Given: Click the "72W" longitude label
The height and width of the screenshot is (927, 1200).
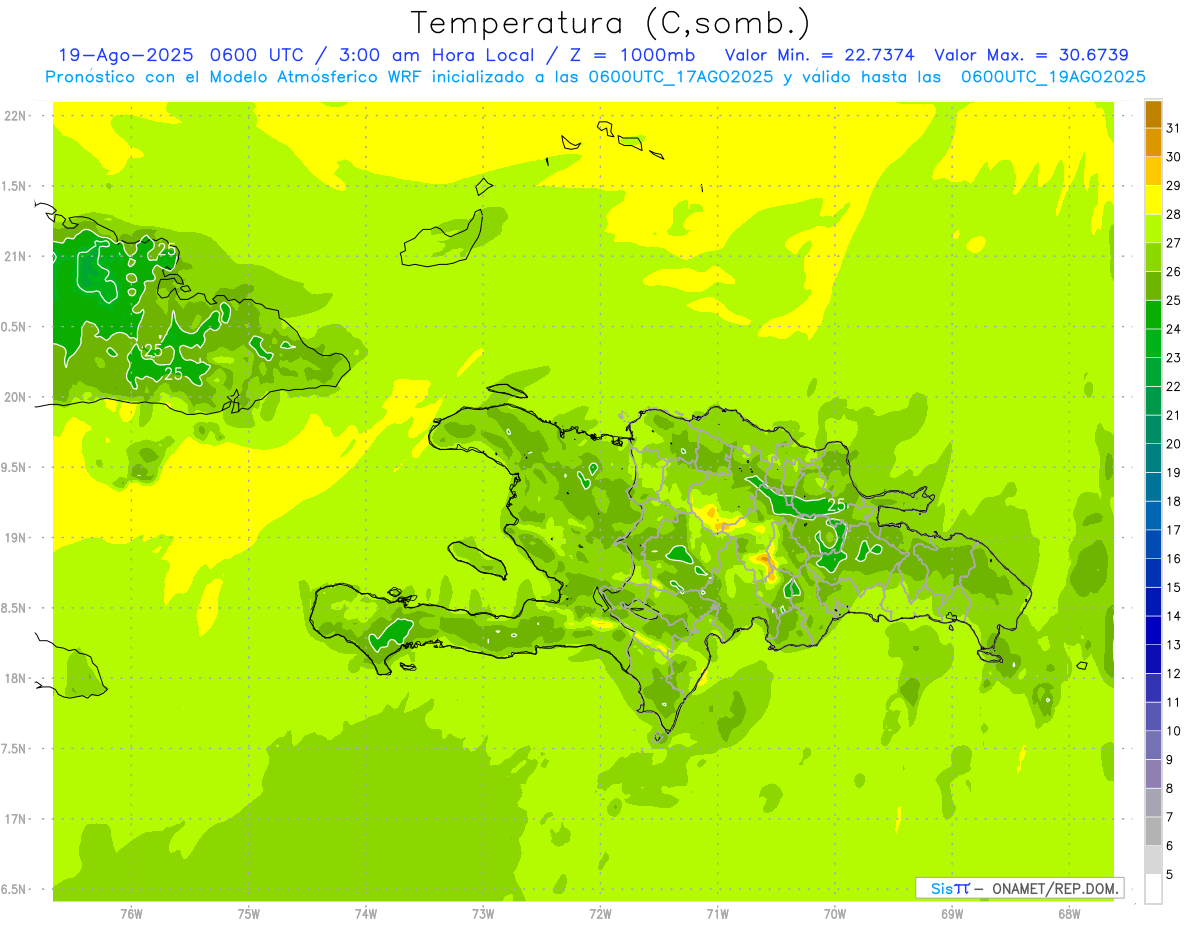Looking at the screenshot, I should [600, 913].
